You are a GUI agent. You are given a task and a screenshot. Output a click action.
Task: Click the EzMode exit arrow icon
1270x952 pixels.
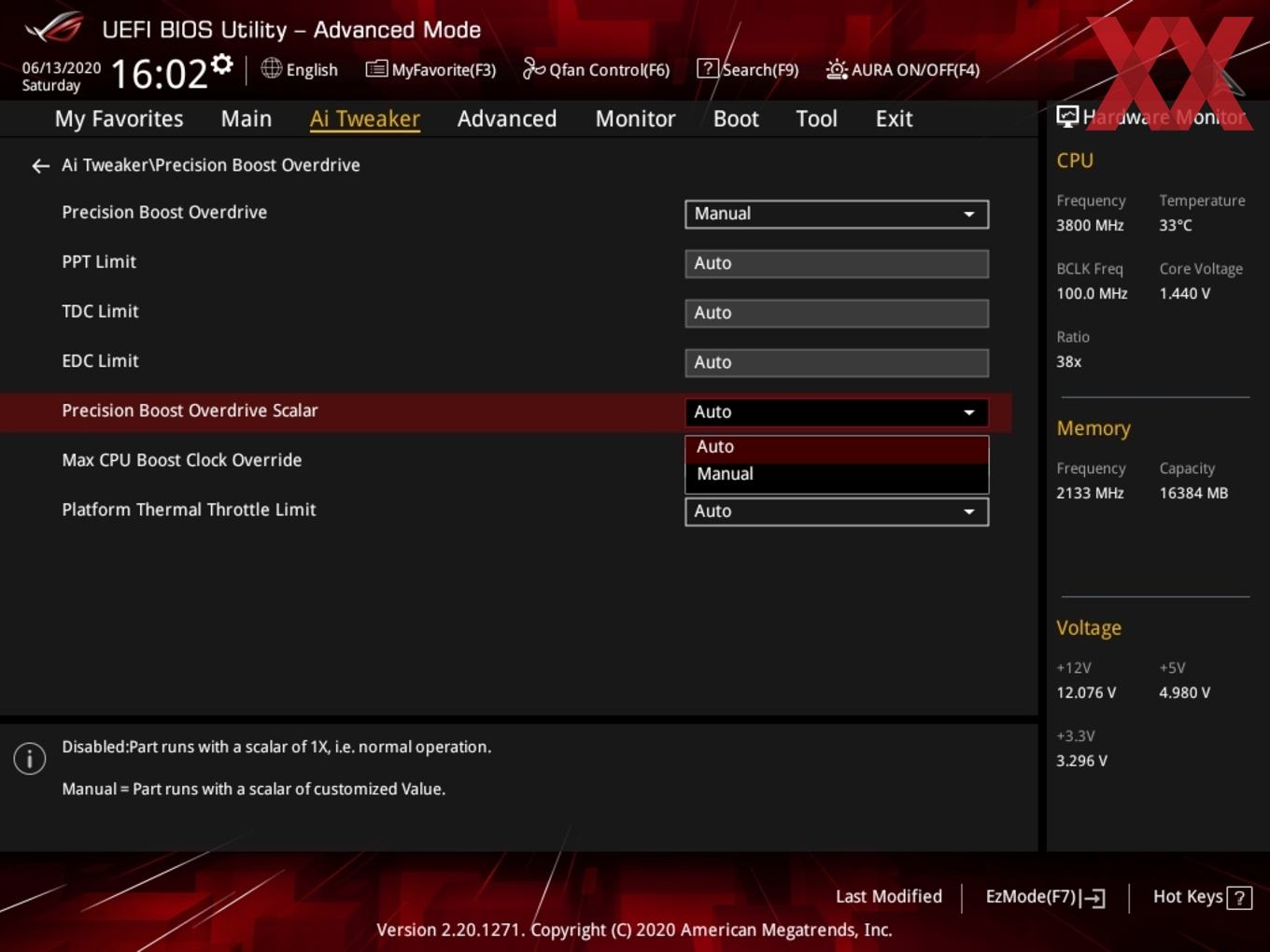(1093, 898)
